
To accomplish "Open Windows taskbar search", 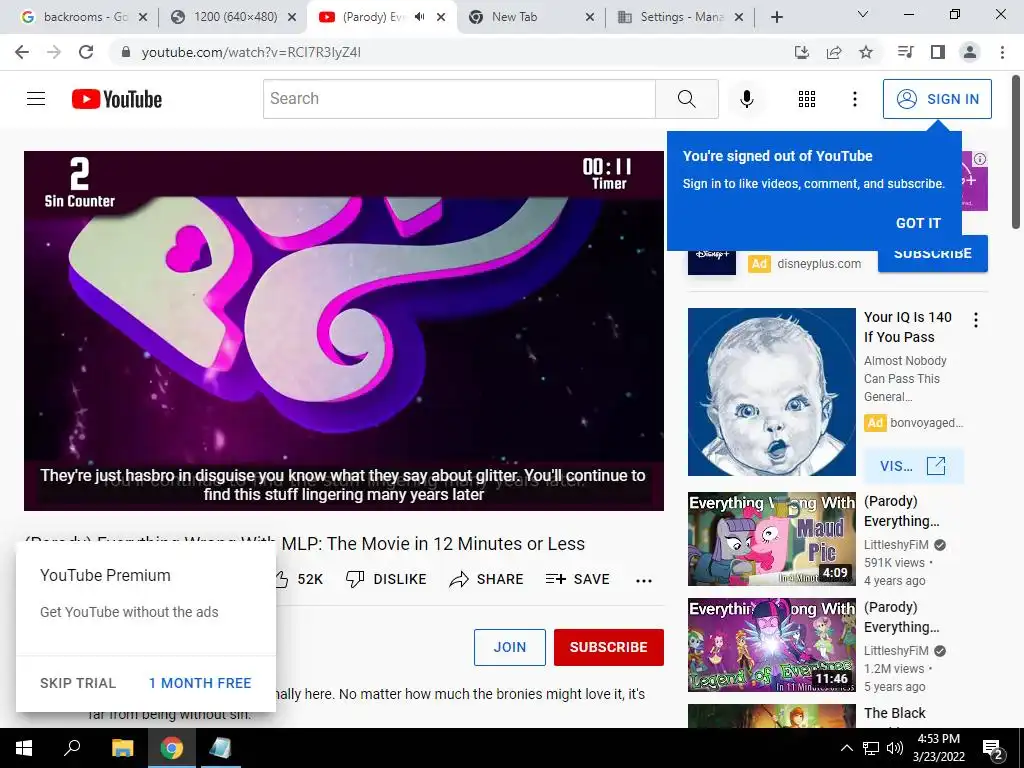I will coord(72,748).
